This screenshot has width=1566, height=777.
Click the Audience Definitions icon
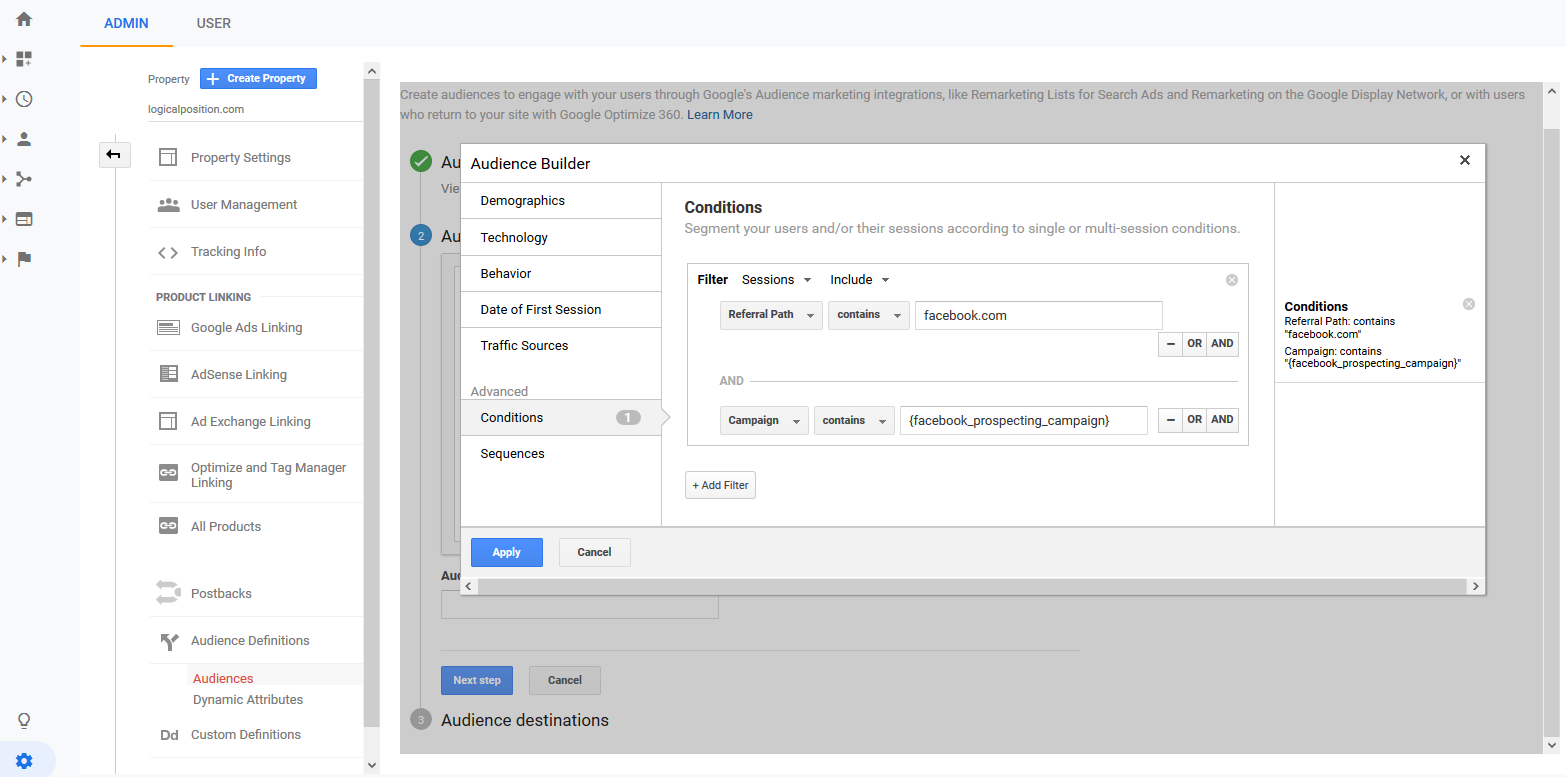(x=168, y=641)
